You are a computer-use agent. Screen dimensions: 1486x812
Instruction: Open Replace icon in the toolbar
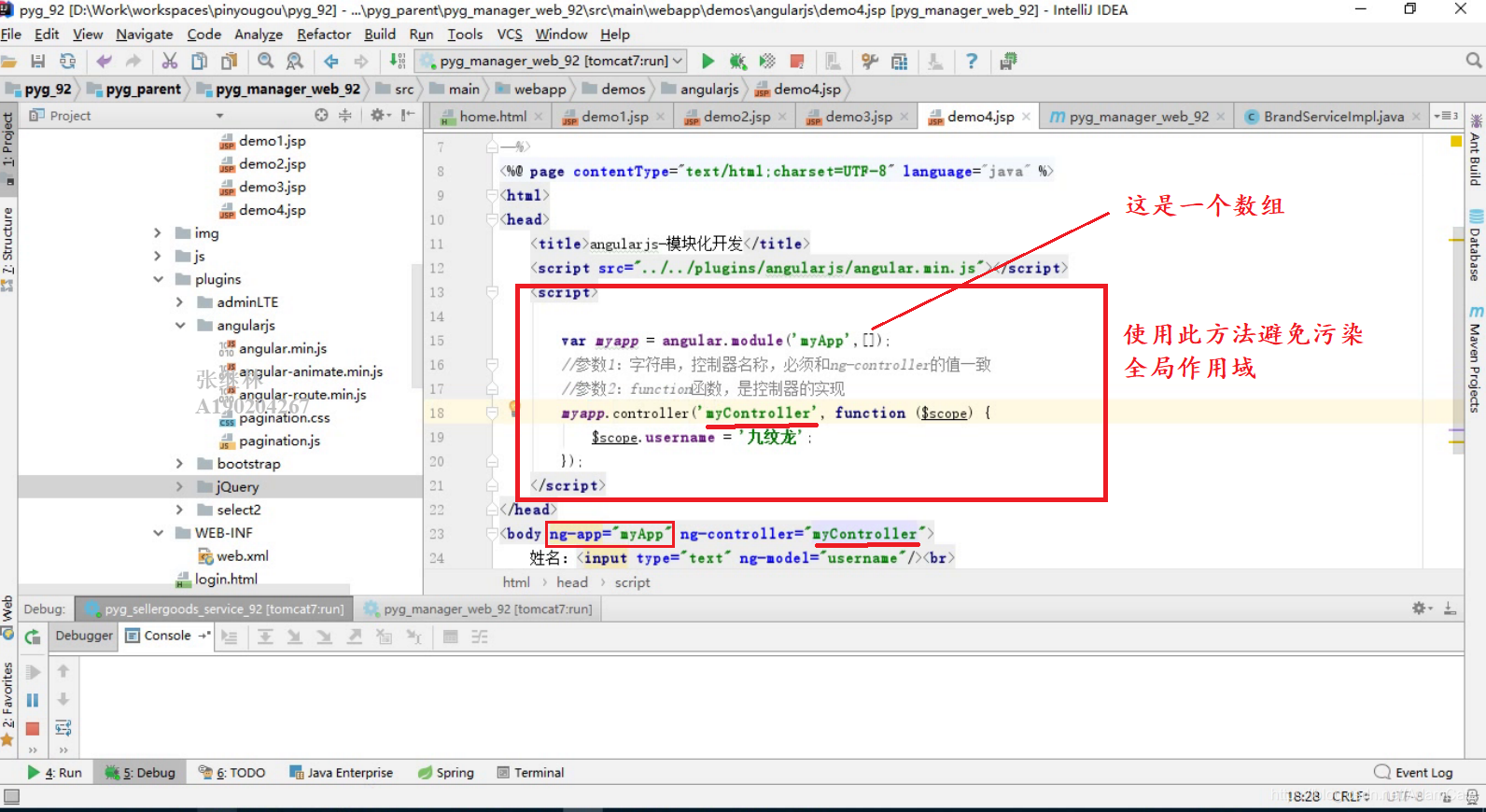[x=295, y=62]
